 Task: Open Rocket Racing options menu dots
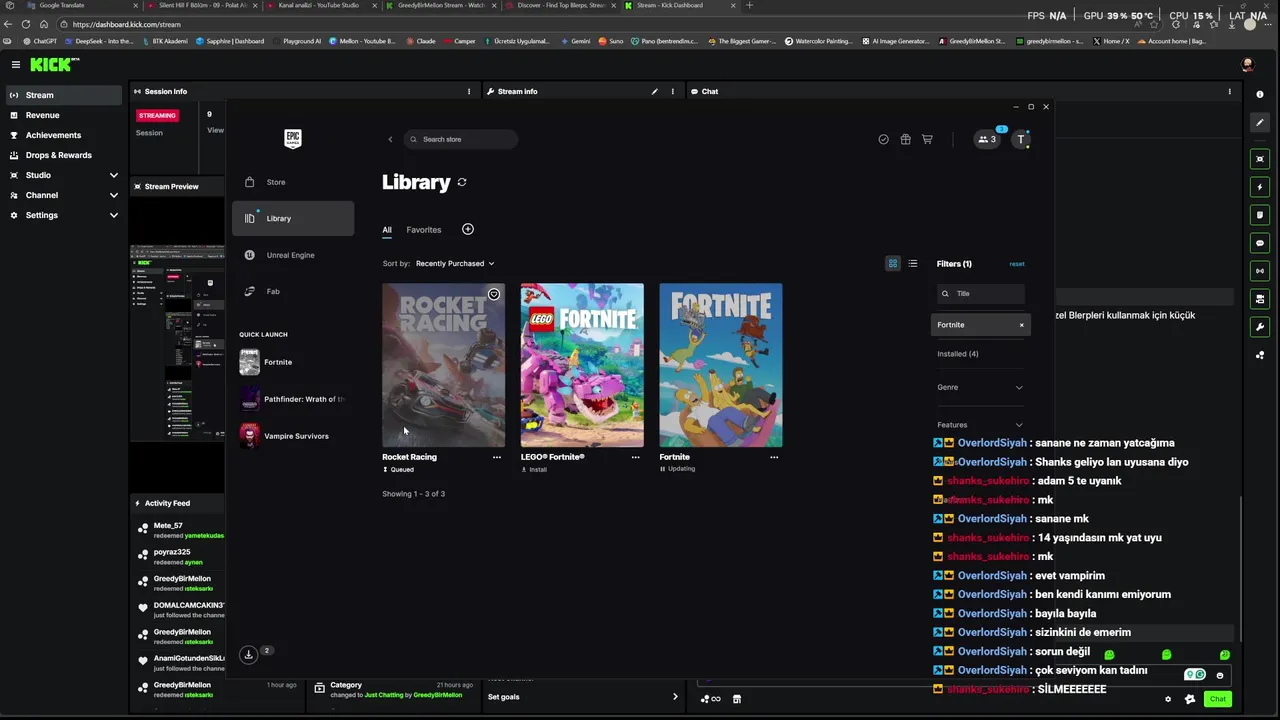click(x=496, y=457)
